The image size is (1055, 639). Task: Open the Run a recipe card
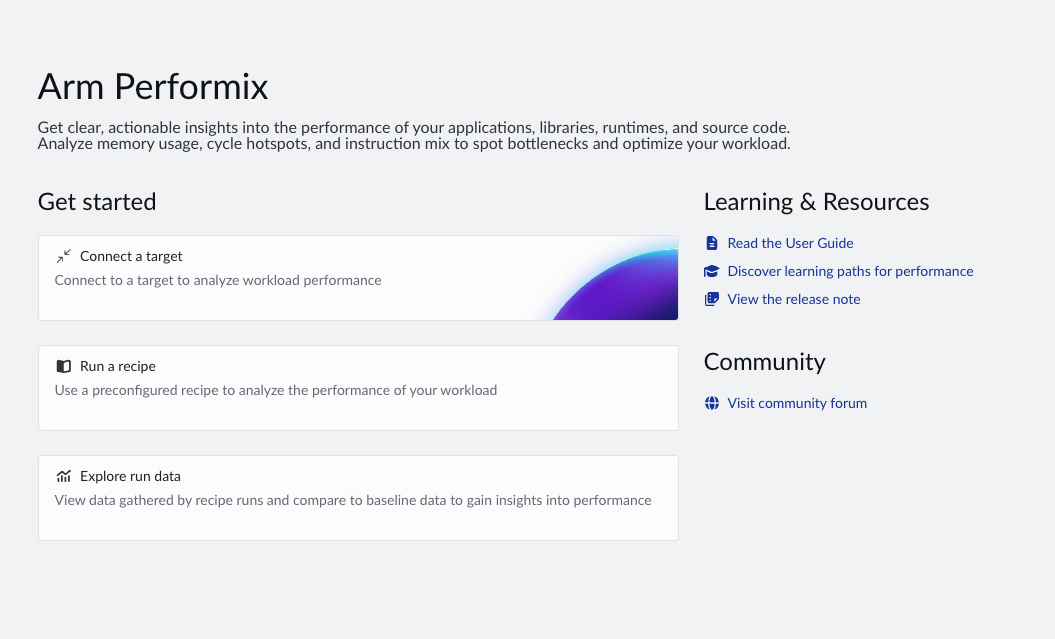point(358,388)
